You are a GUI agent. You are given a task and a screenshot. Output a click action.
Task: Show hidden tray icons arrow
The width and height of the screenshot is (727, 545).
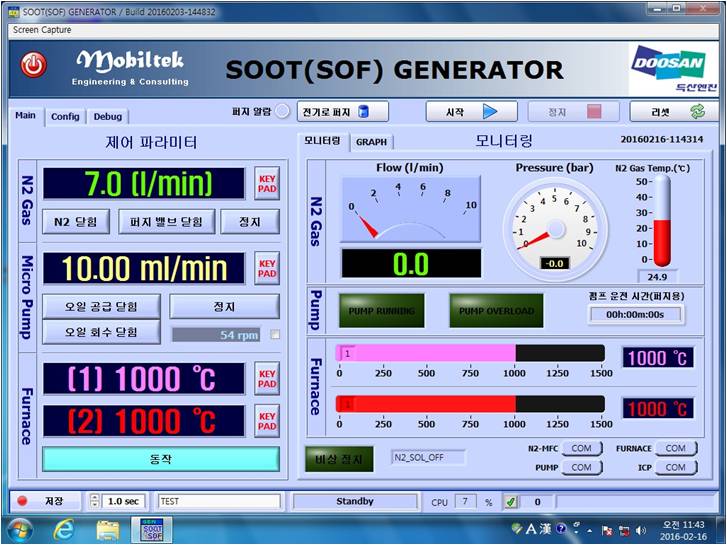tap(589, 530)
